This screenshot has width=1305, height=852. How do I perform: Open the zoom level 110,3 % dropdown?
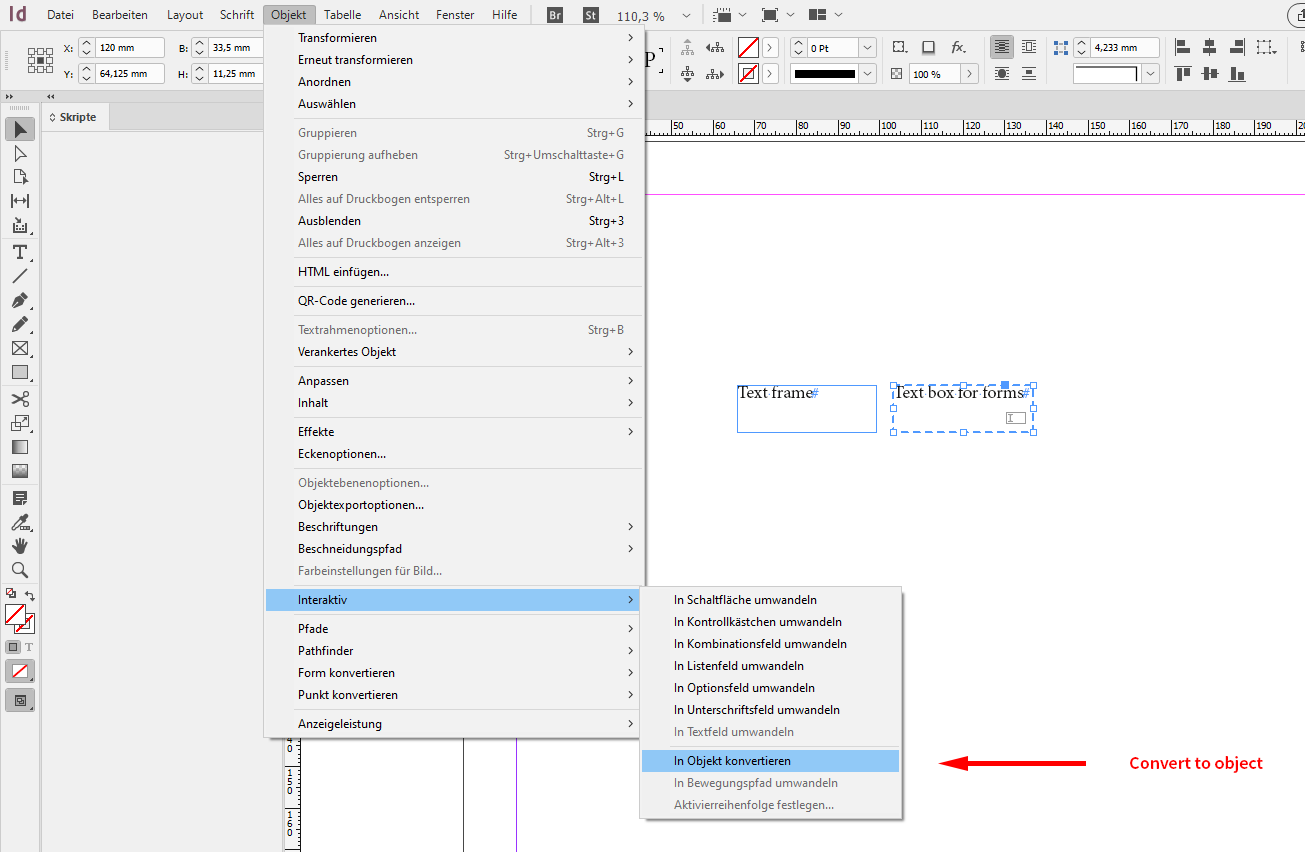[684, 16]
